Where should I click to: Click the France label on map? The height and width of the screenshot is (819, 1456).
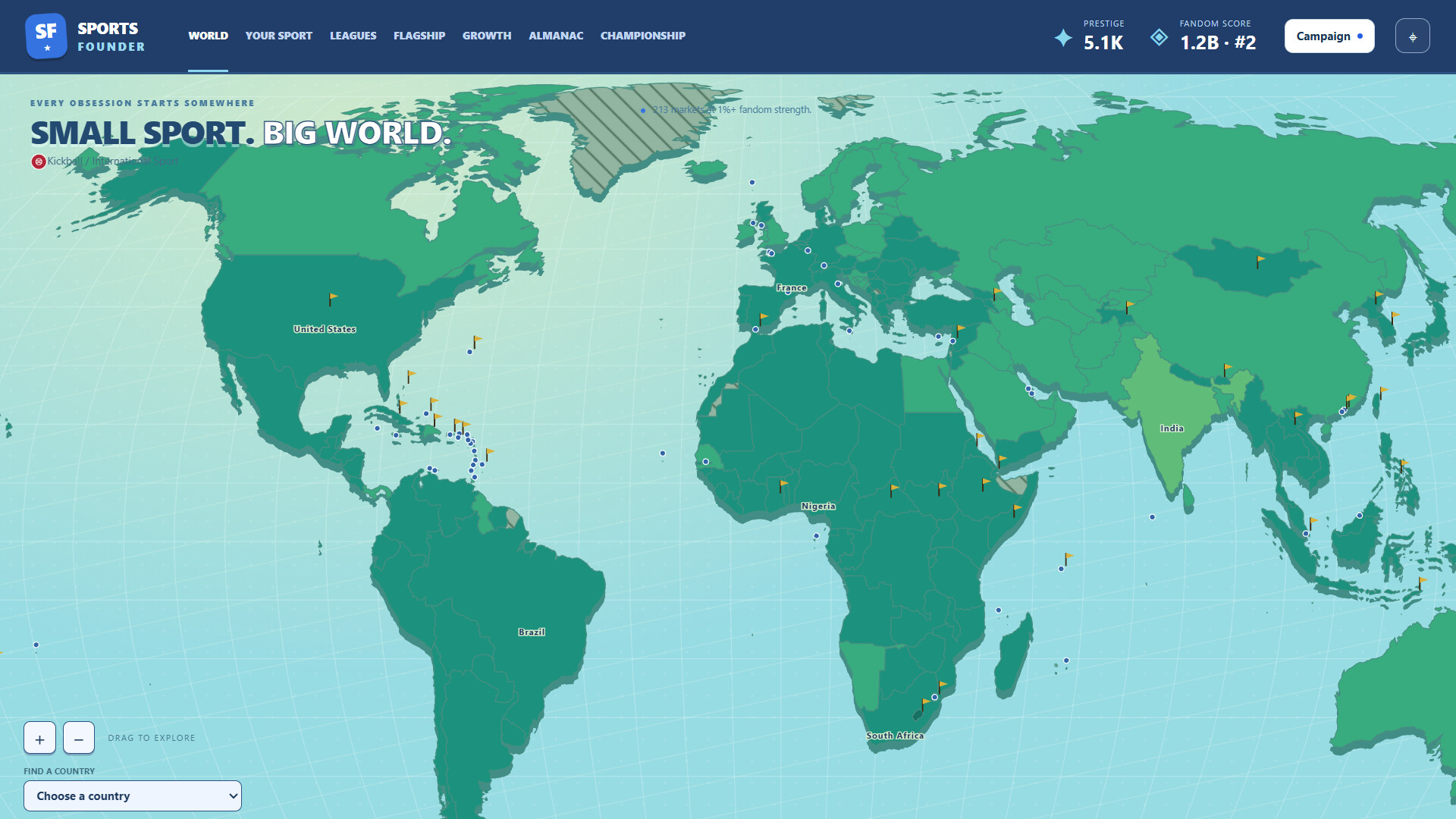(791, 288)
